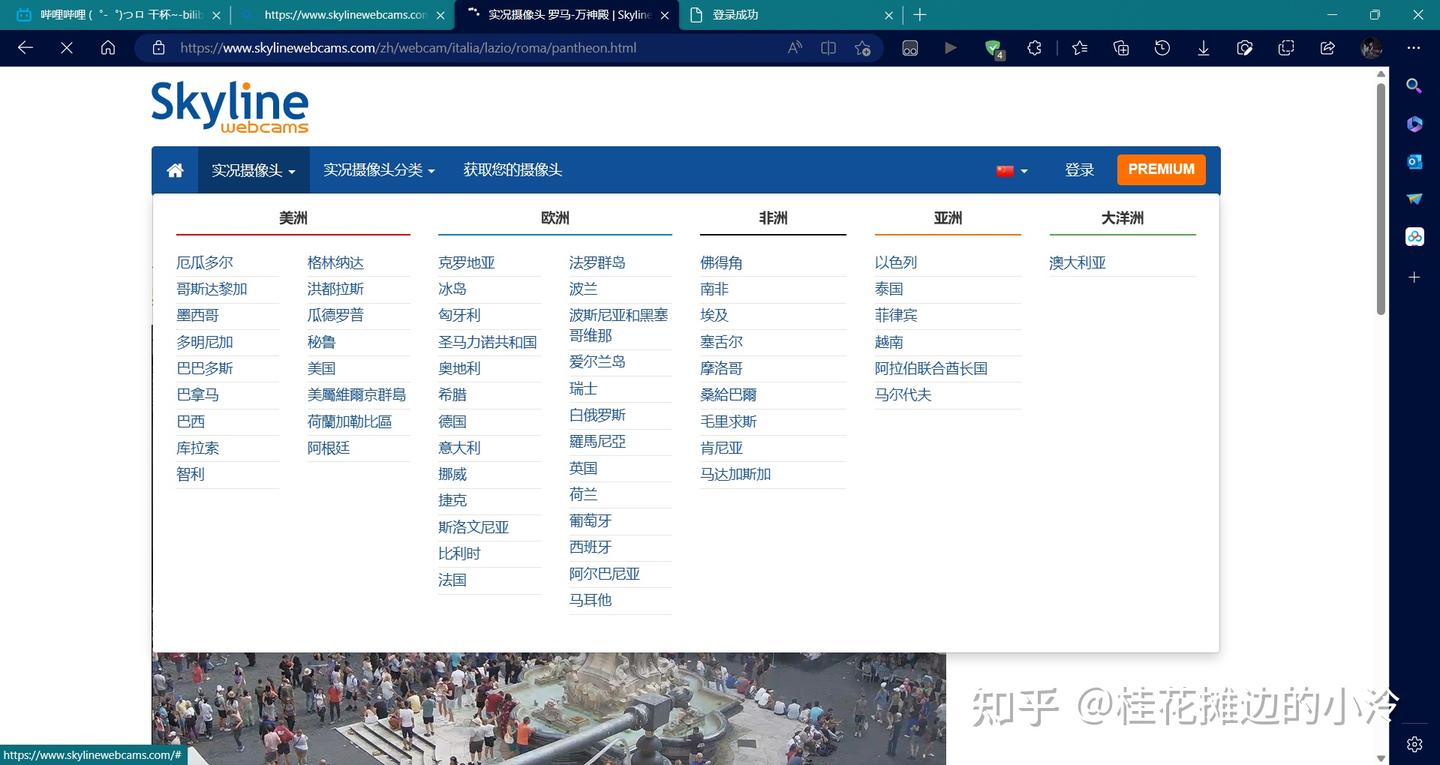Open Outlook in the Edge sidebar
The width and height of the screenshot is (1440, 765).
1414,161
